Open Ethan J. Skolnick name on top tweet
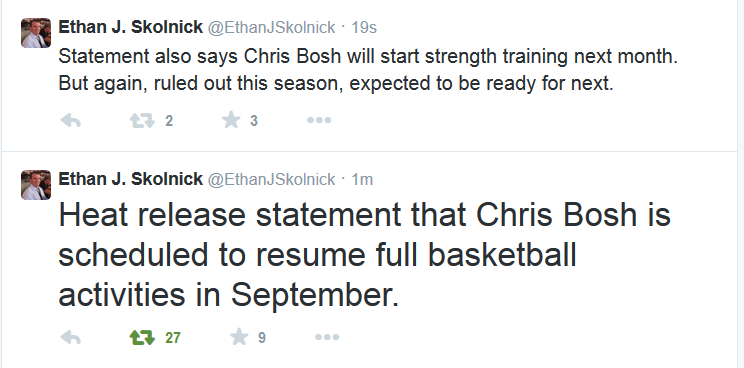This screenshot has height=368, width=744. 130,27
